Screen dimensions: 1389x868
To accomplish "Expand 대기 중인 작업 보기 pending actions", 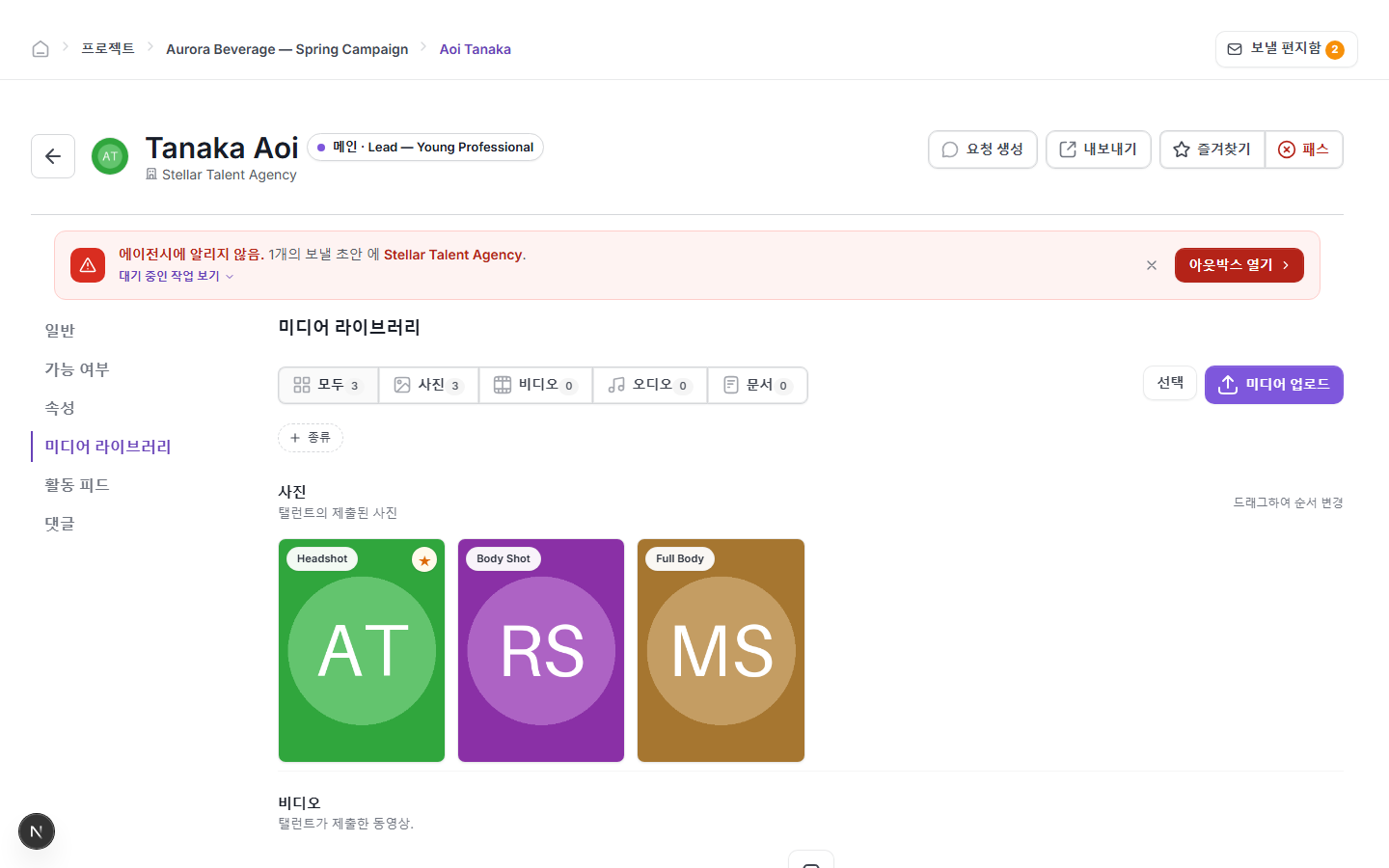I will coord(176,276).
